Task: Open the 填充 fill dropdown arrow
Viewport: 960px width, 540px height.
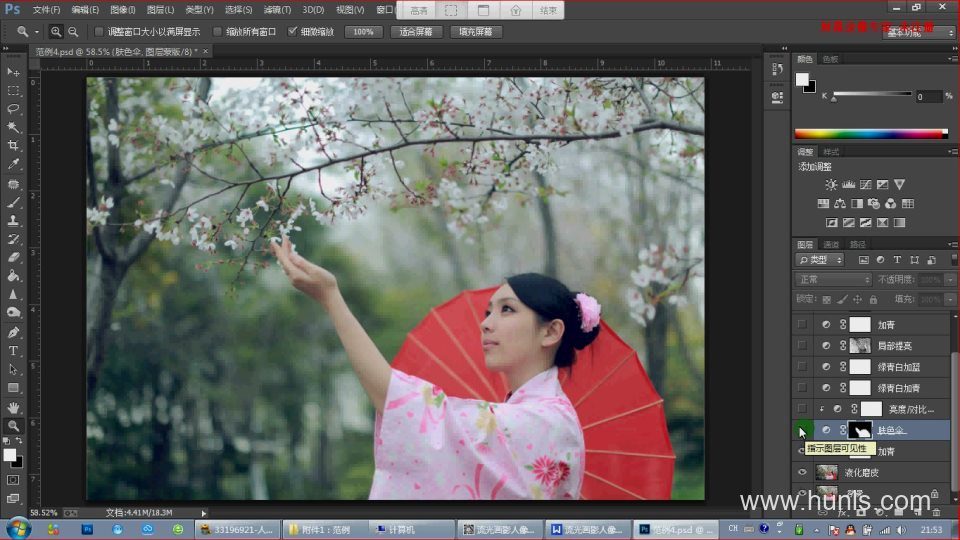Action: 950,299
